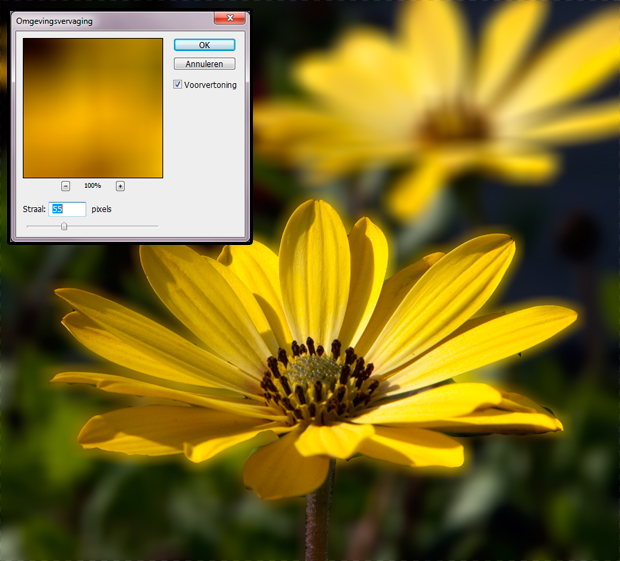
Task: Cancel the dialog with Annuleren button
Action: coord(204,64)
